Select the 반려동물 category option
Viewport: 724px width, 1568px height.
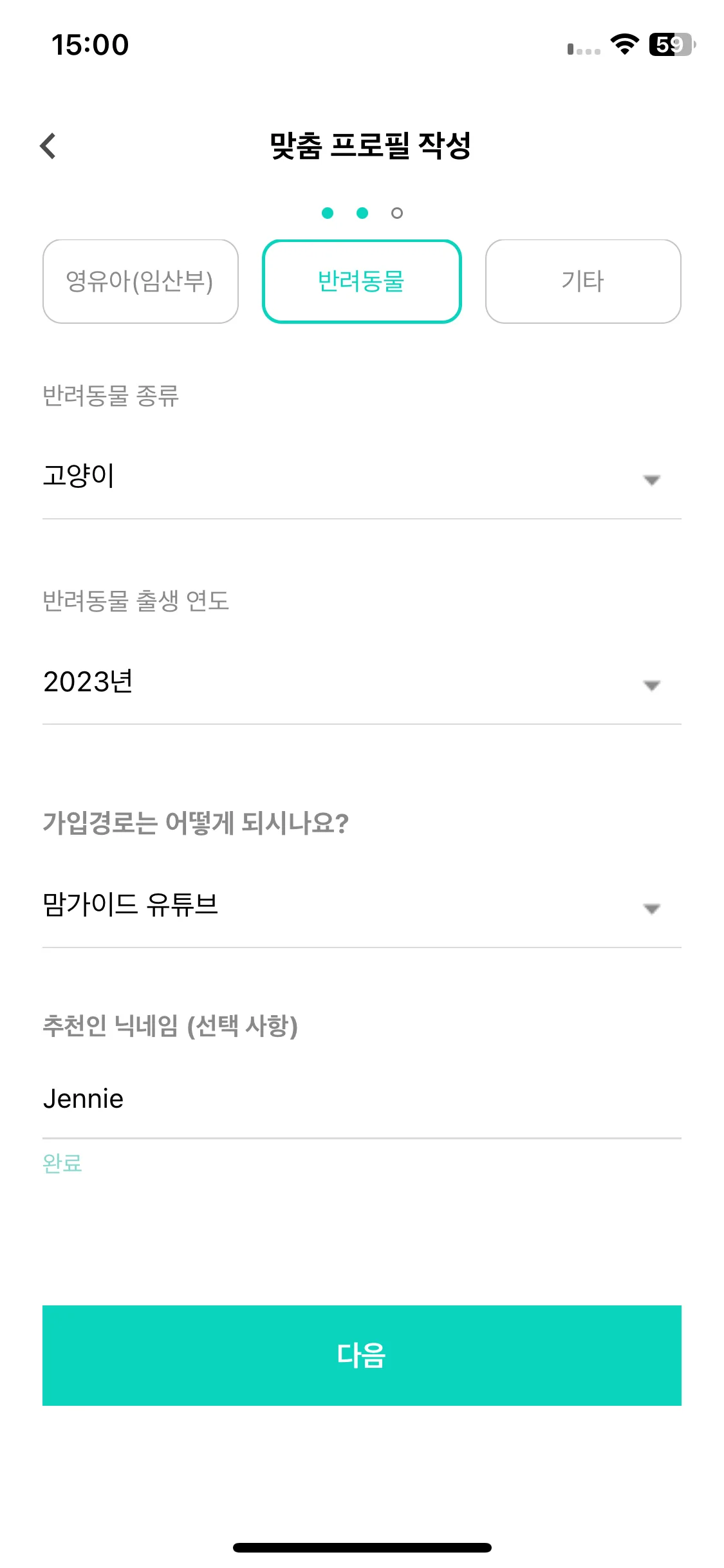tap(362, 281)
